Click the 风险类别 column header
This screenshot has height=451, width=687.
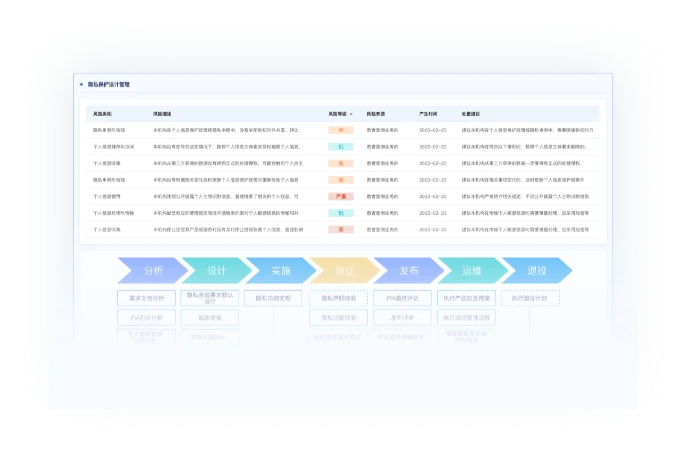point(103,114)
